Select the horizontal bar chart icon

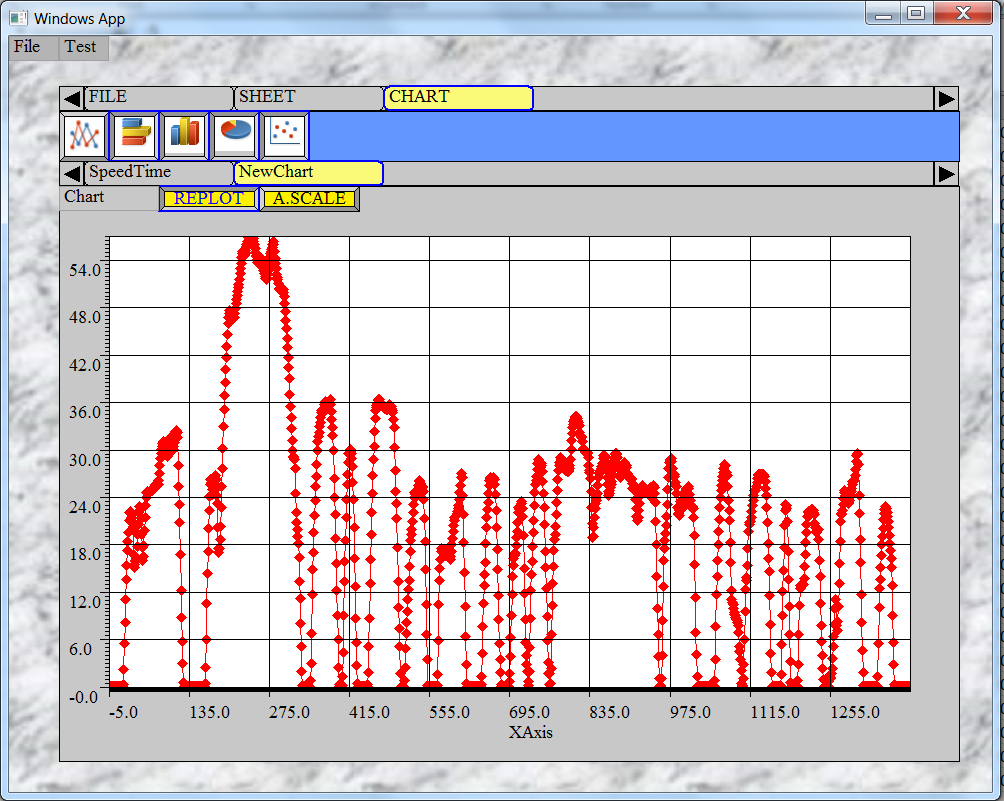tap(134, 135)
